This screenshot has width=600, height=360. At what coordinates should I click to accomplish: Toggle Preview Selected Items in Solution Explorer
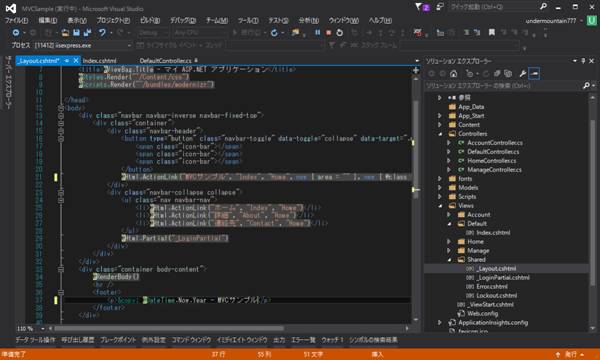pyautogui.click(x=534, y=74)
